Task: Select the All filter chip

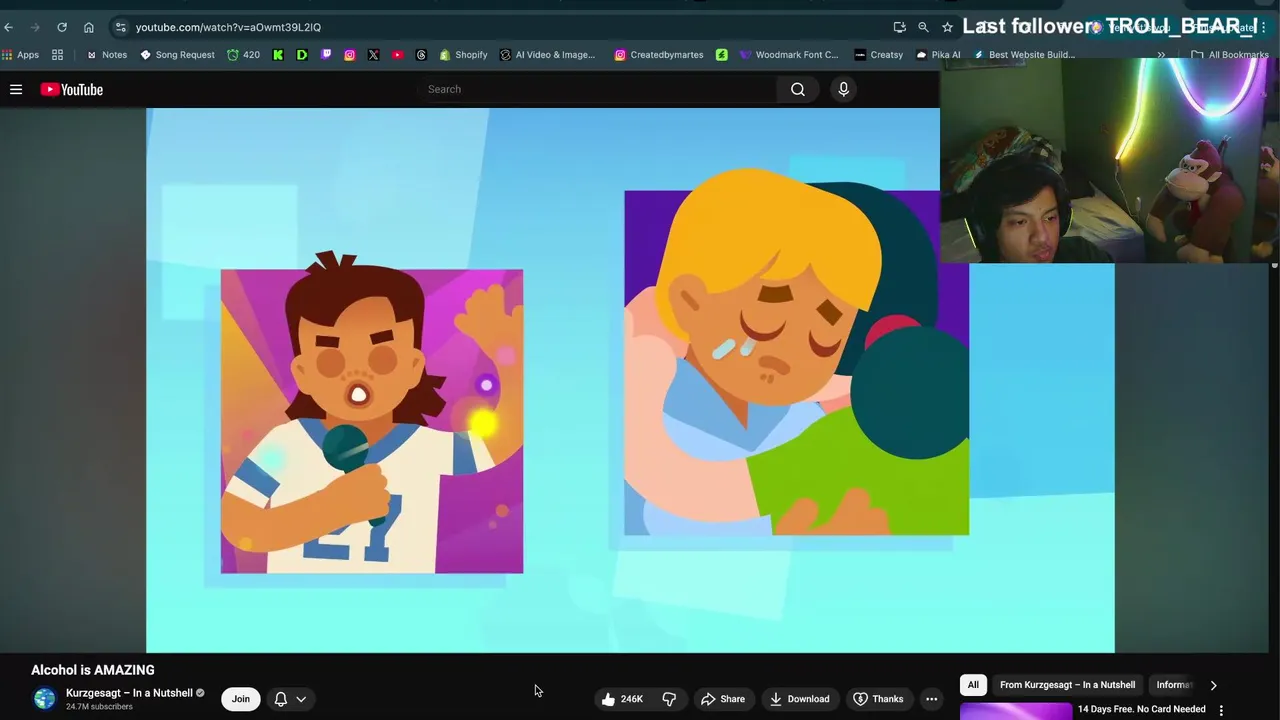Action: [x=973, y=685]
